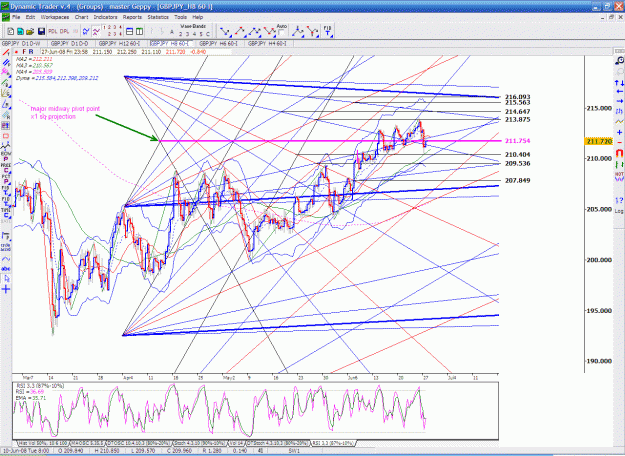Click the red F indicator button
Screen dimensions: 625x456
24,51
